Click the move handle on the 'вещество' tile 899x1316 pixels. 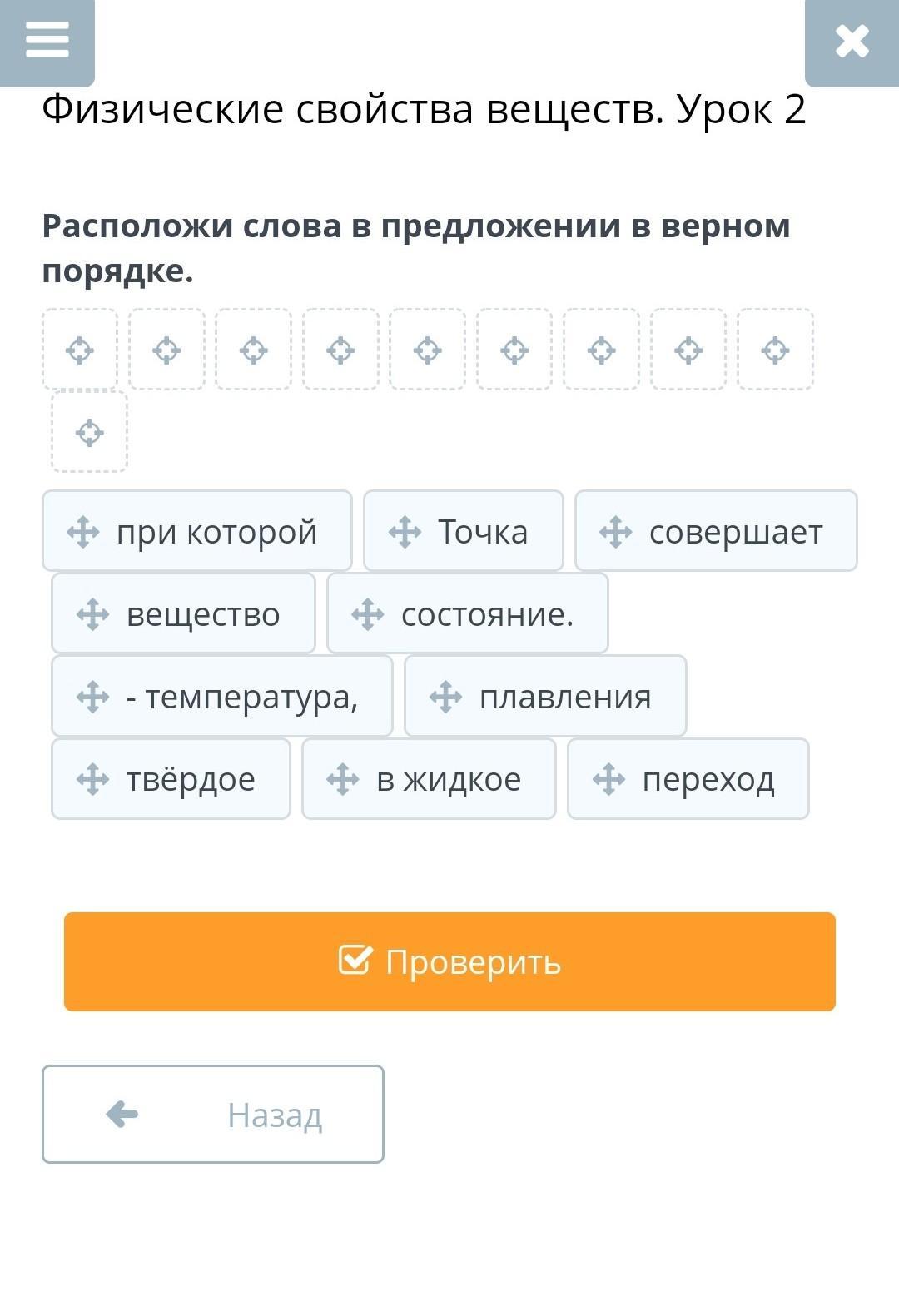click(92, 614)
